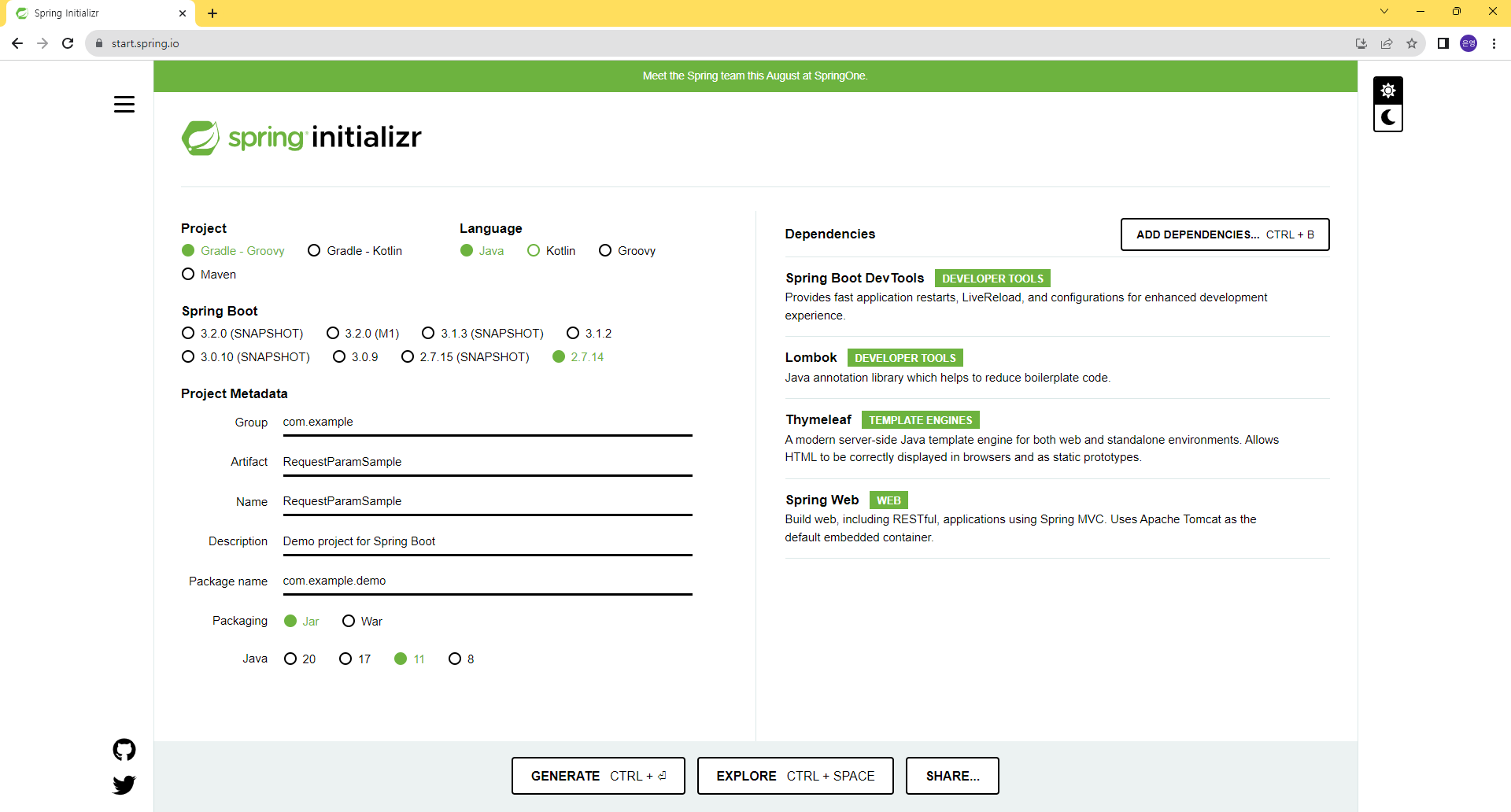This screenshot has height=812, width=1511.
Task: Choose War packaging
Action: click(x=363, y=622)
